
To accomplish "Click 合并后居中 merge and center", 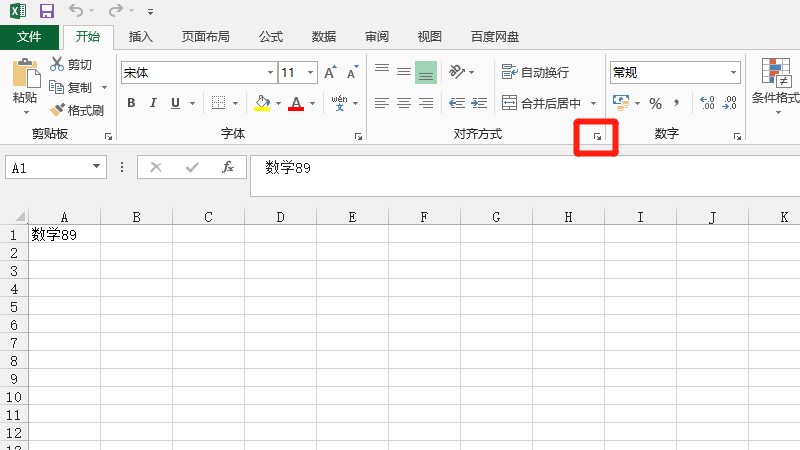I will click(541, 103).
